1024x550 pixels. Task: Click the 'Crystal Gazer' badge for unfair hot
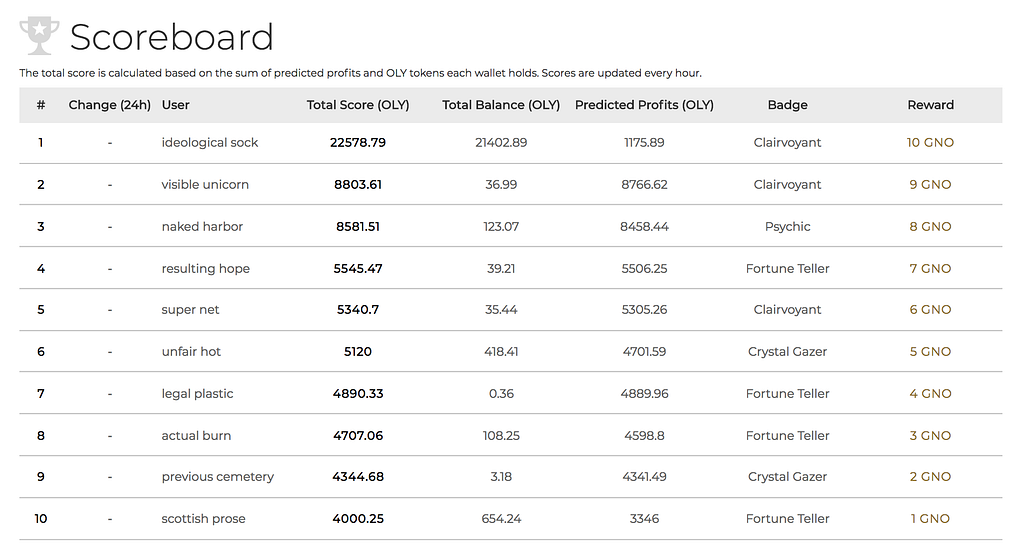(x=787, y=352)
